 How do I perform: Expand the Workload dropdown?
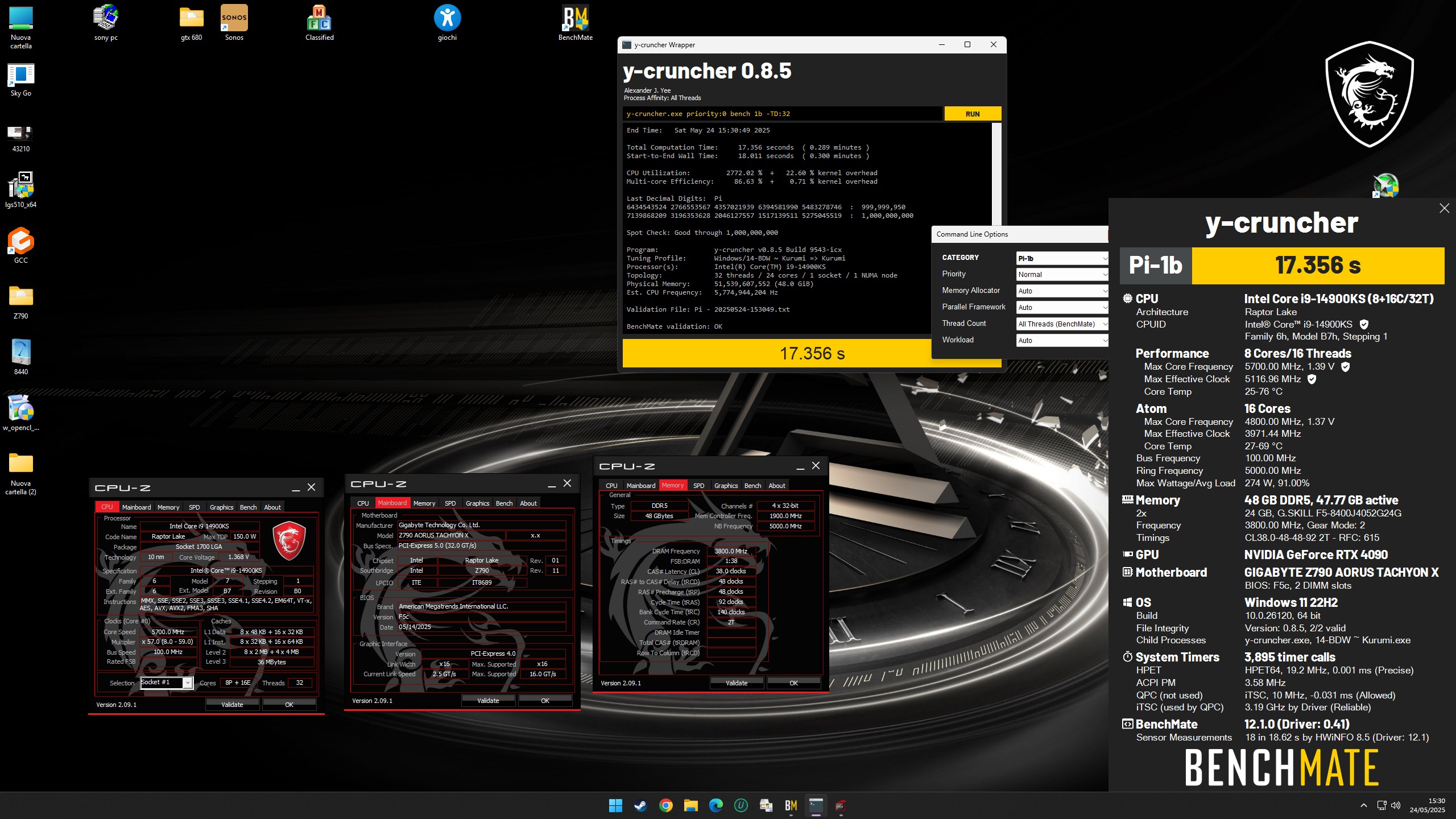coord(1062,341)
